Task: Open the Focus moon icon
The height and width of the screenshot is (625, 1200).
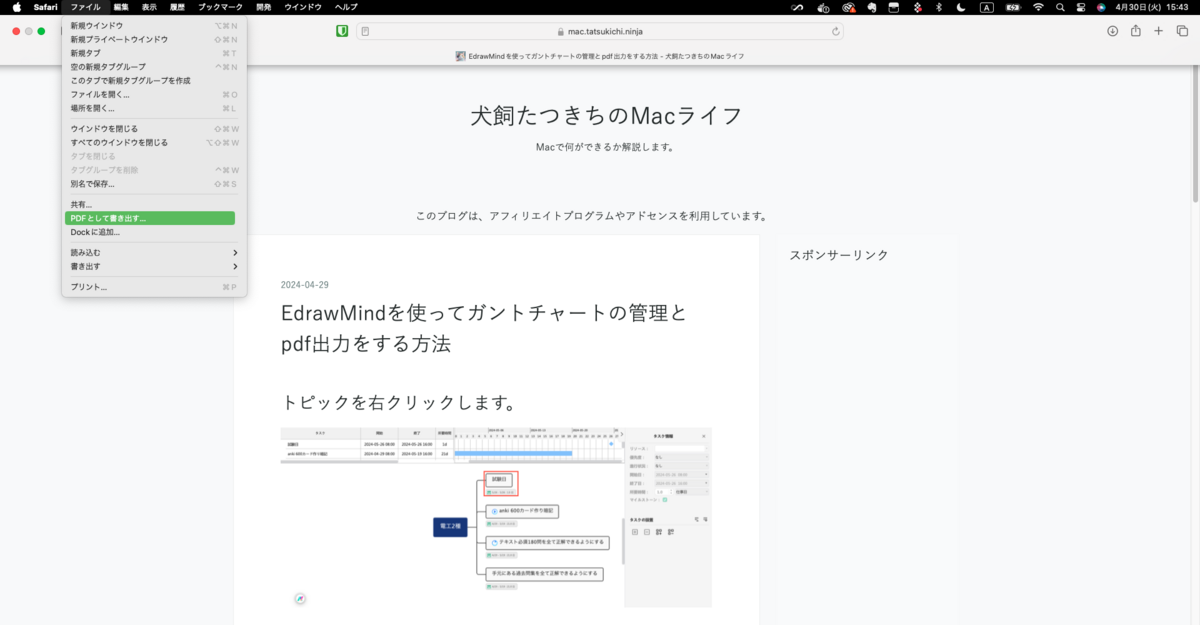Action: coord(962,7)
